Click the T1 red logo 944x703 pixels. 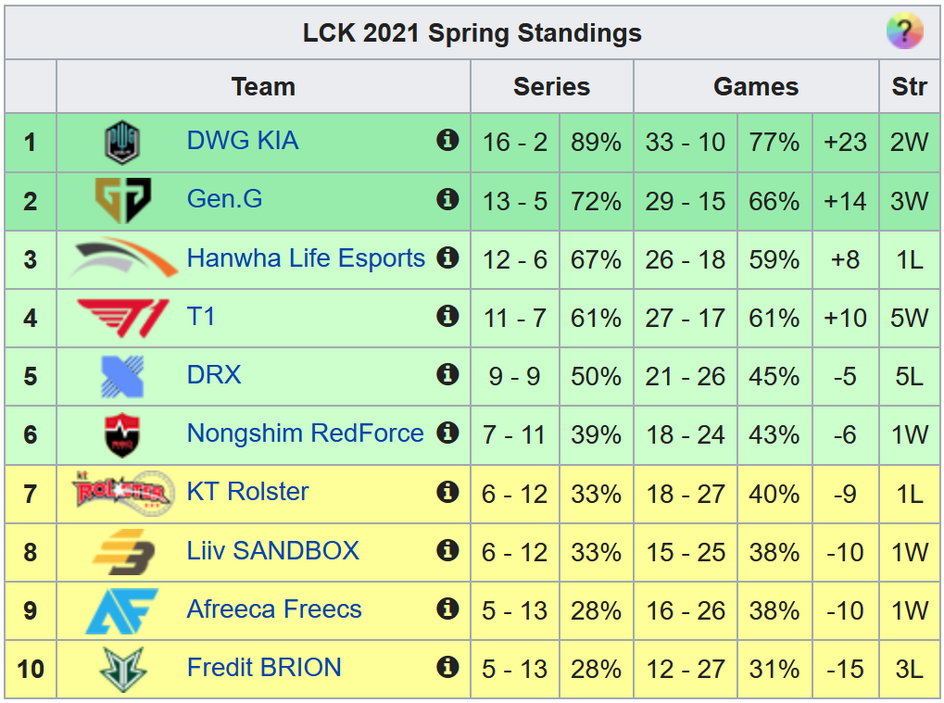click(x=123, y=317)
